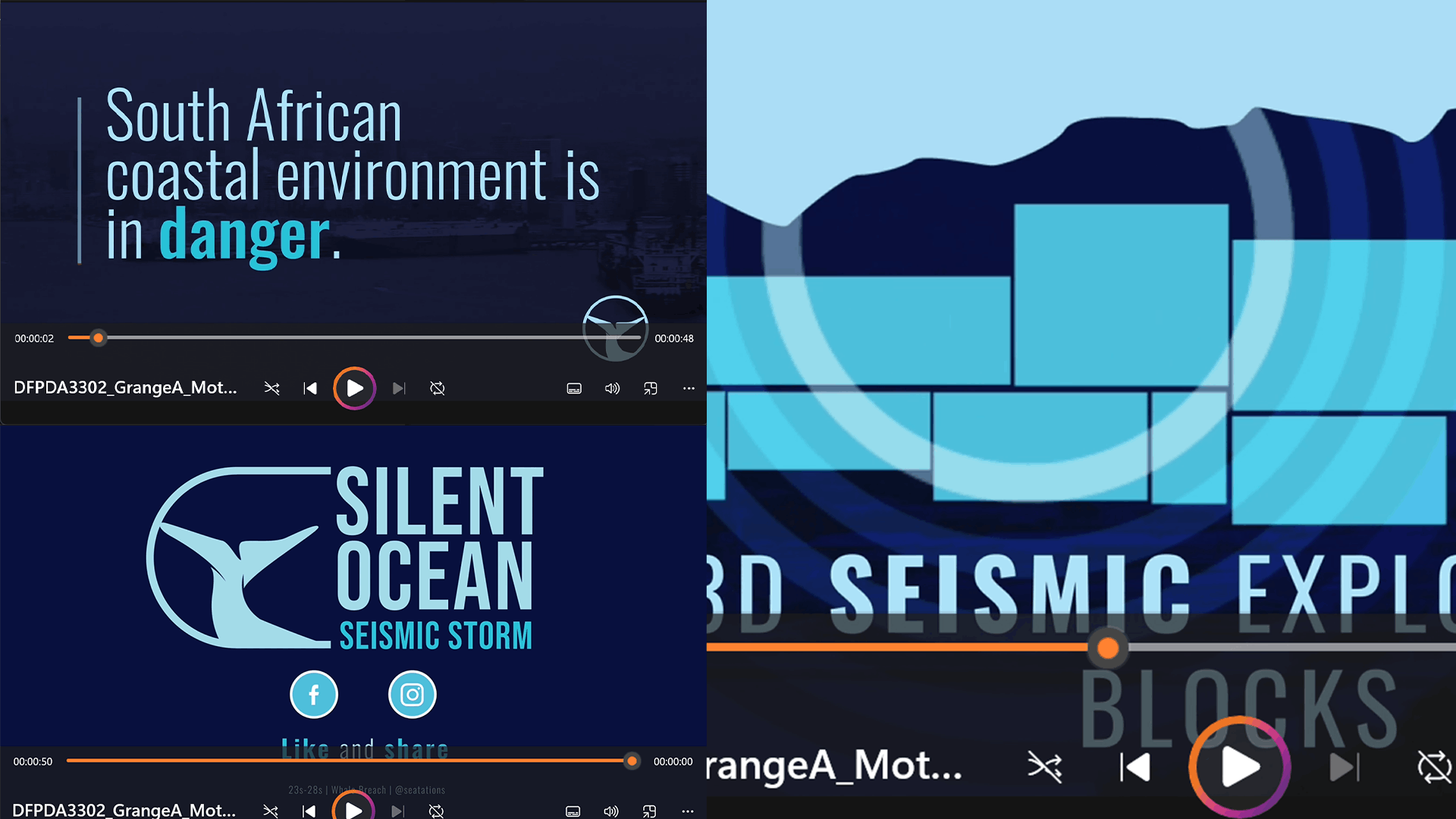The width and height of the screenshot is (1456, 819).
Task: Click the large orange seek thumb under the seismic text
Action: [1108, 648]
